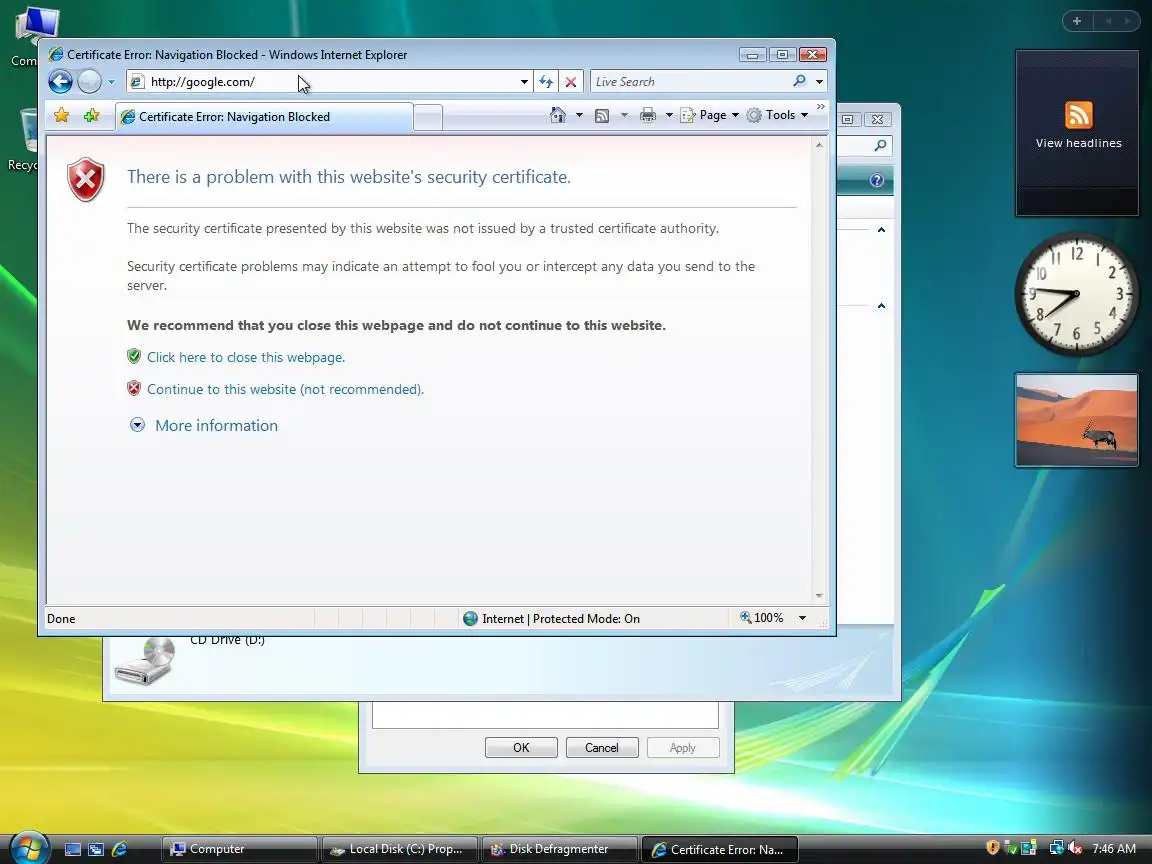Viewport: 1152px width, 864px height.
Task: Click the Add to Favorites icon
Action: click(x=91, y=115)
